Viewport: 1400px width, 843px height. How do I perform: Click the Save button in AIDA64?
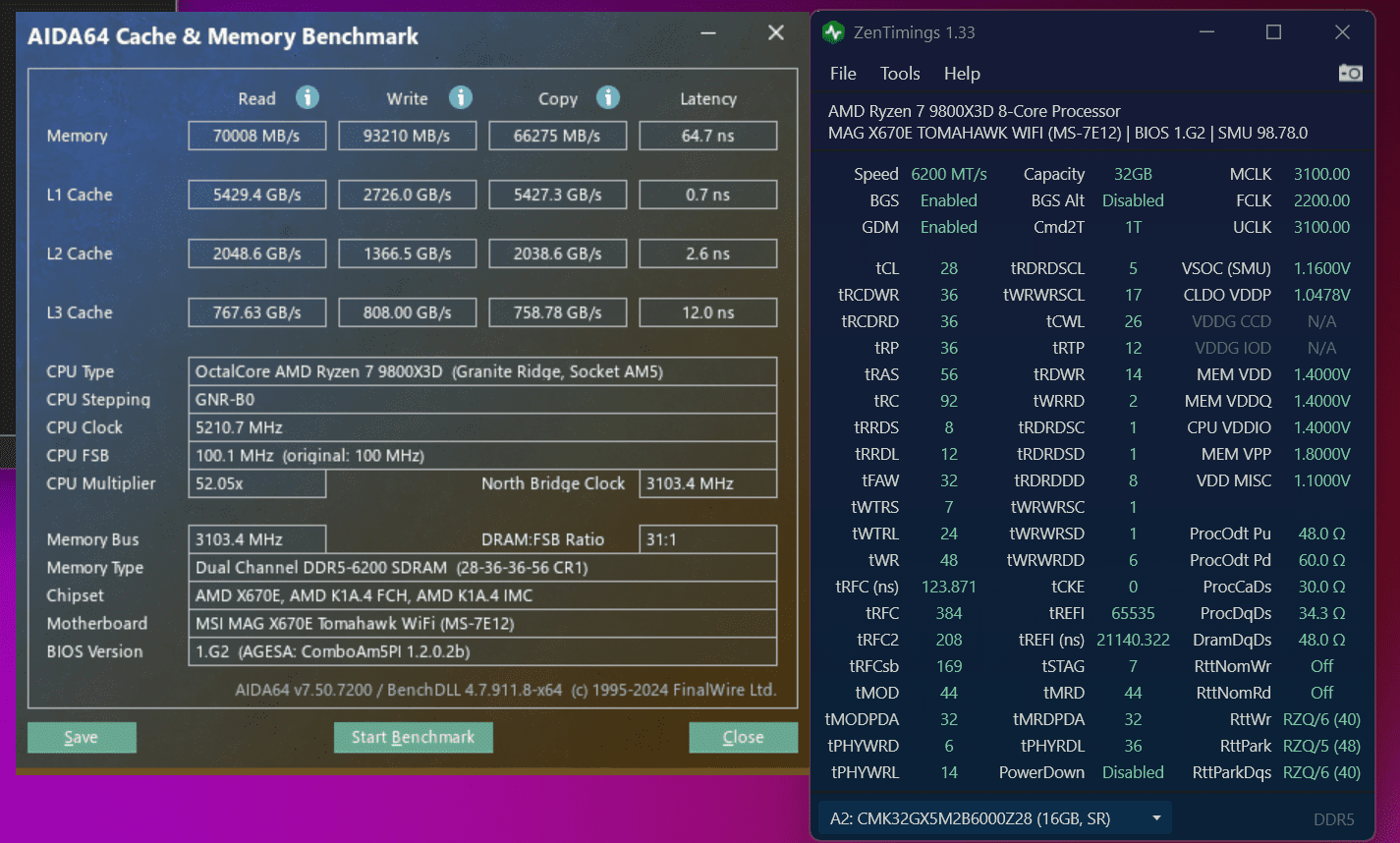pyautogui.click(x=82, y=737)
